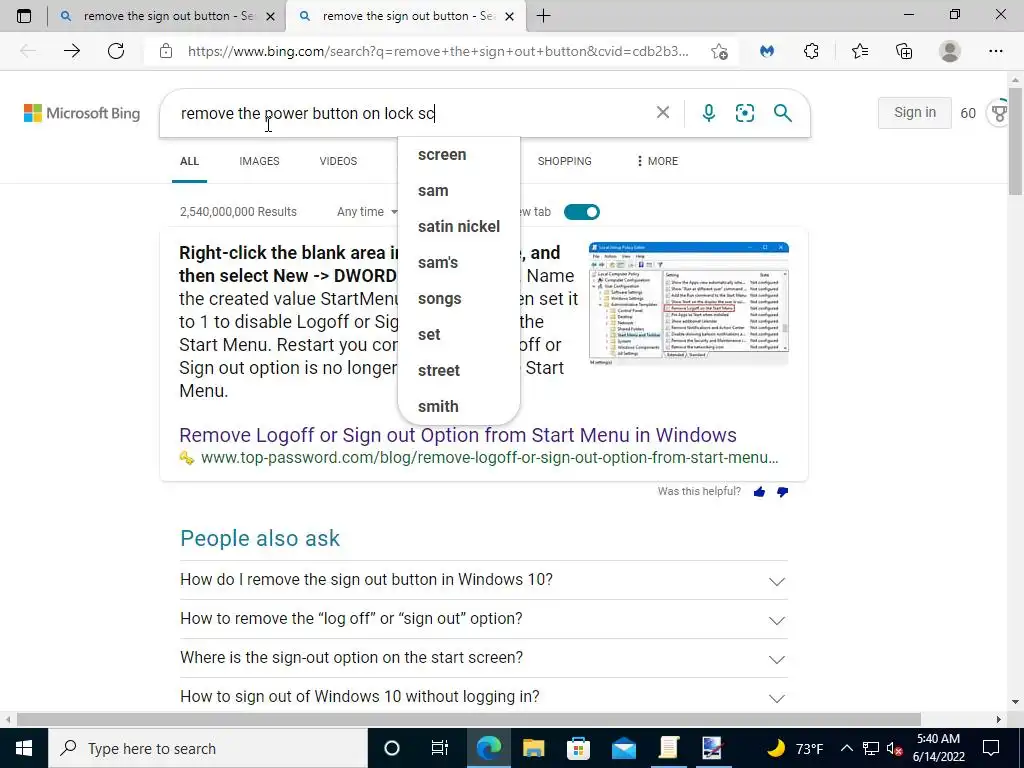Choose the set suggestion
The height and width of the screenshot is (768, 1024).
click(x=458, y=334)
